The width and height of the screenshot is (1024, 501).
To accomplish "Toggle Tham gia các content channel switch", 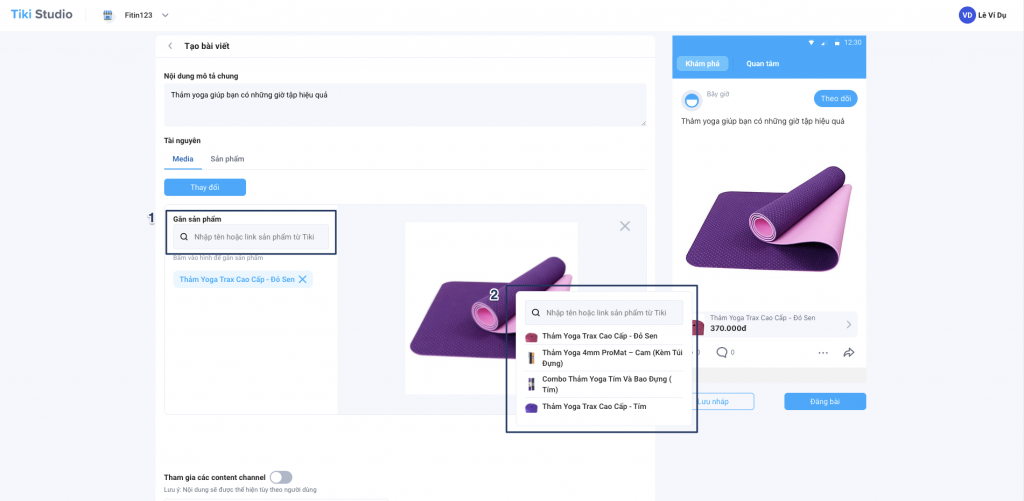I will (x=281, y=477).
